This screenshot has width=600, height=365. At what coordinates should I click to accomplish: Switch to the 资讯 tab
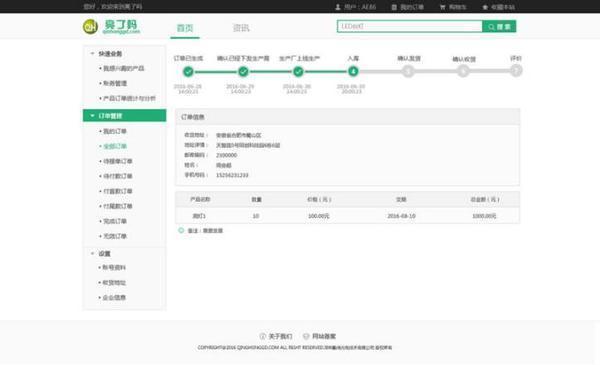click(x=241, y=28)
